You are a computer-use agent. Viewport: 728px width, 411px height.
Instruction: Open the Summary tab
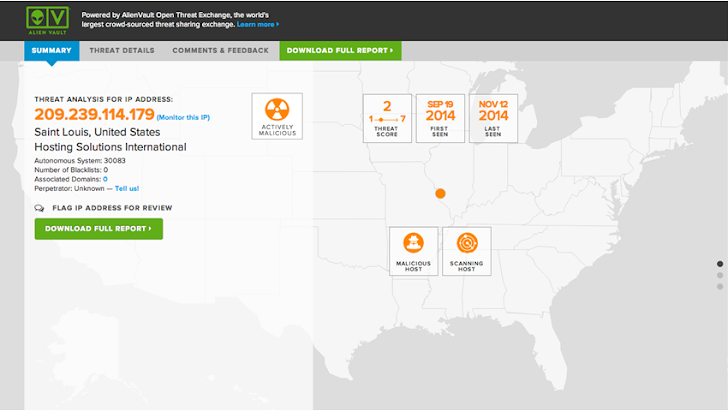click(x=51, y=50)
